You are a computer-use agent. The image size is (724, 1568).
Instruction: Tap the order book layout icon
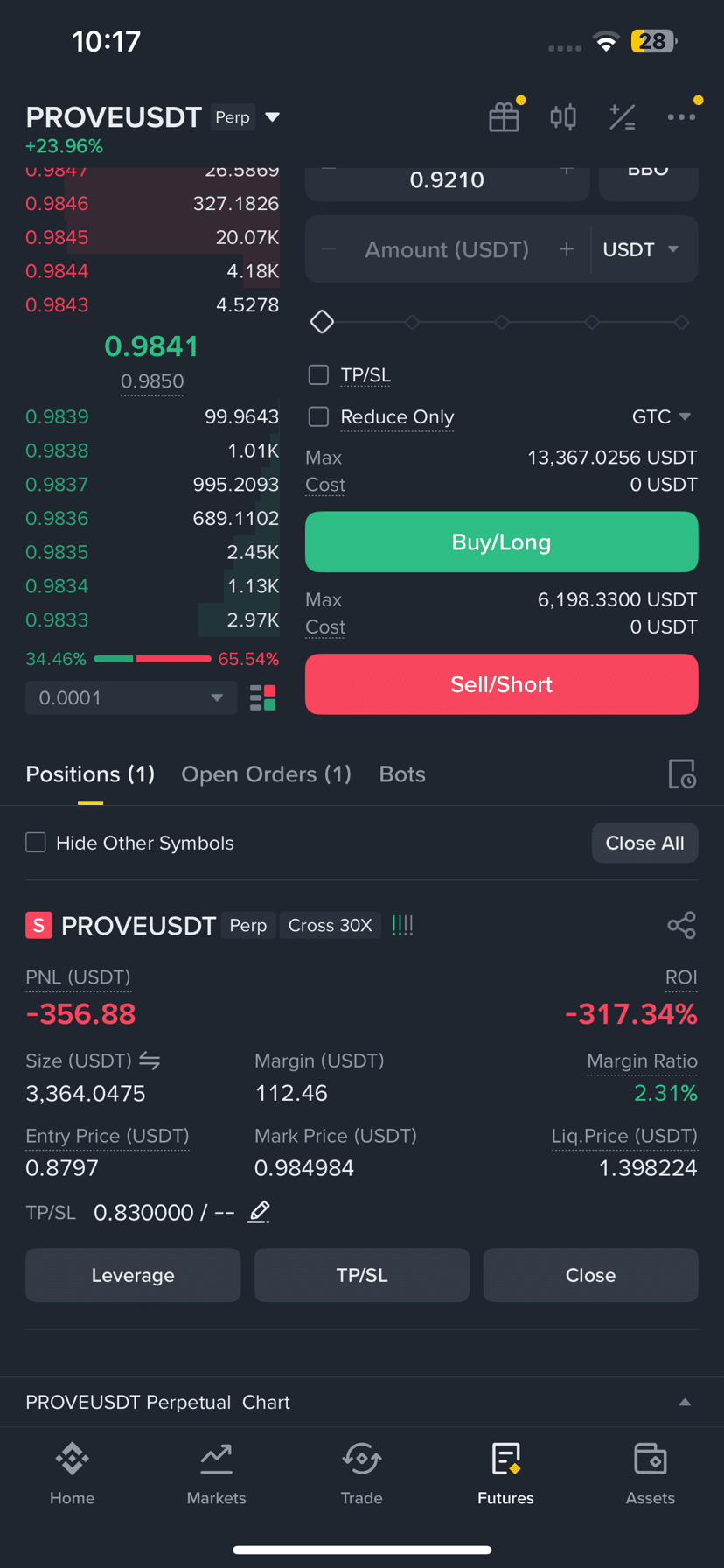262,697
